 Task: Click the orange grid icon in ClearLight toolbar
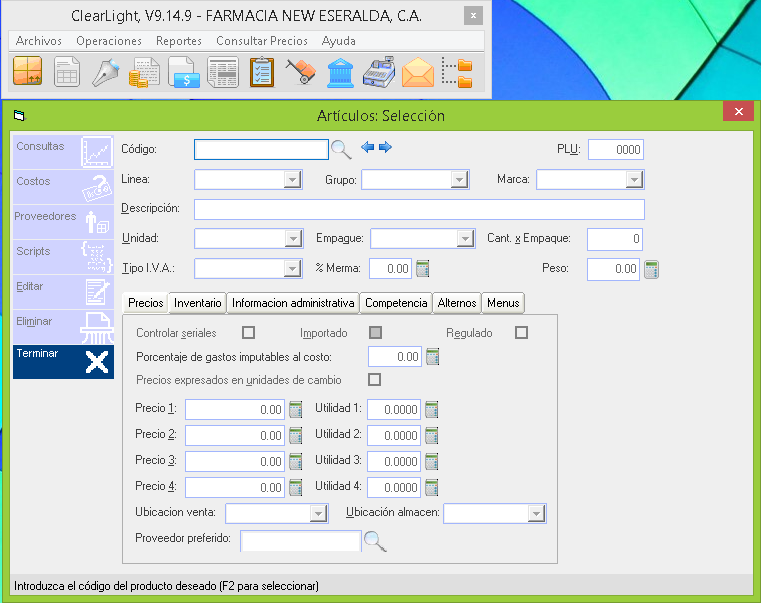tap(28, 71)
